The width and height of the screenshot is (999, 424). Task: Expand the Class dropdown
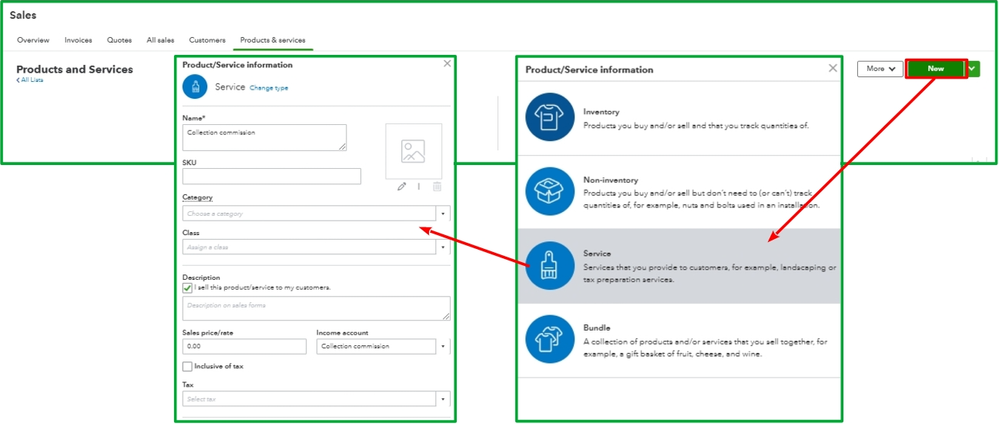pyautogui.click(x=316, y=247)
